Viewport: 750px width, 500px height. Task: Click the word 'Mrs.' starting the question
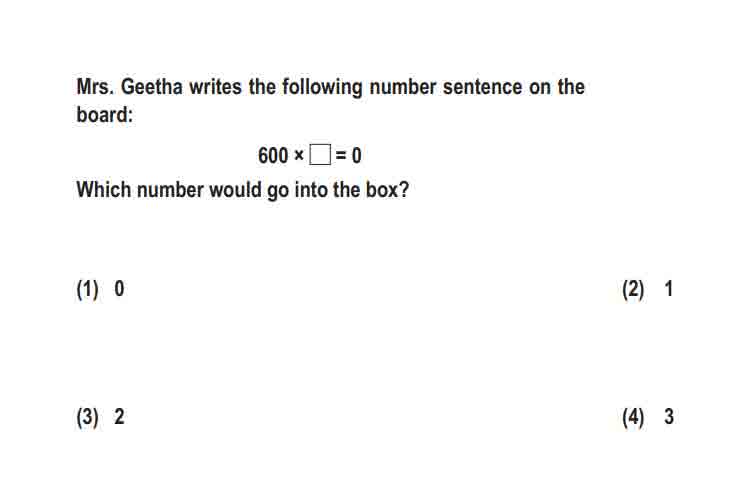[95, 87]
